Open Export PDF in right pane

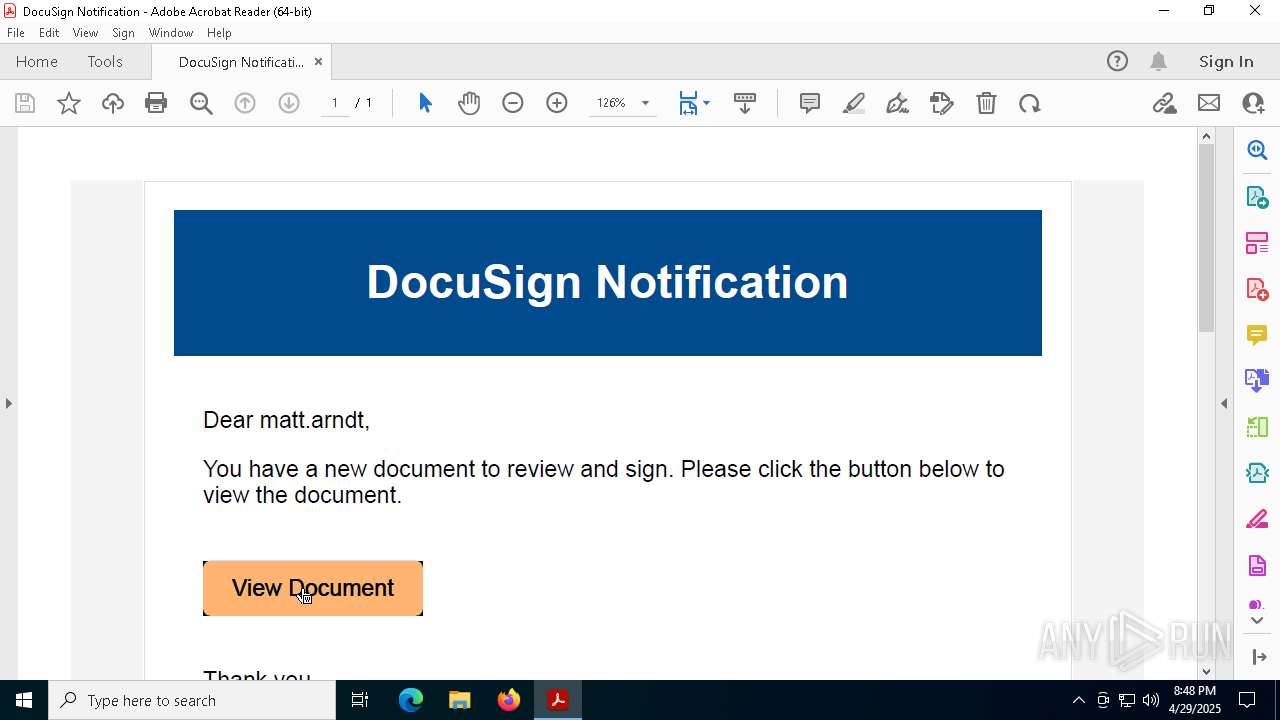(x=1257, y=197)
